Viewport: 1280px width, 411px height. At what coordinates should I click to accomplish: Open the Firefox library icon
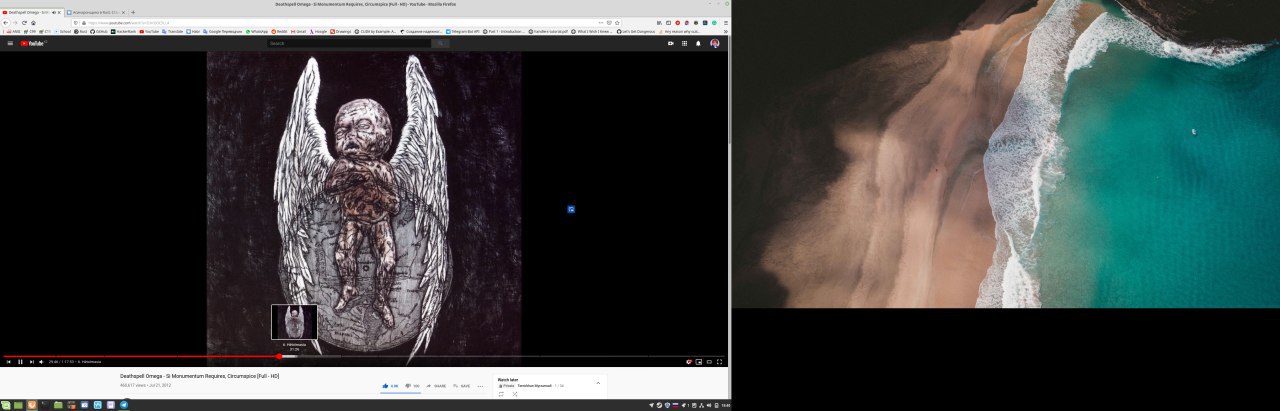tap(659, 23)
